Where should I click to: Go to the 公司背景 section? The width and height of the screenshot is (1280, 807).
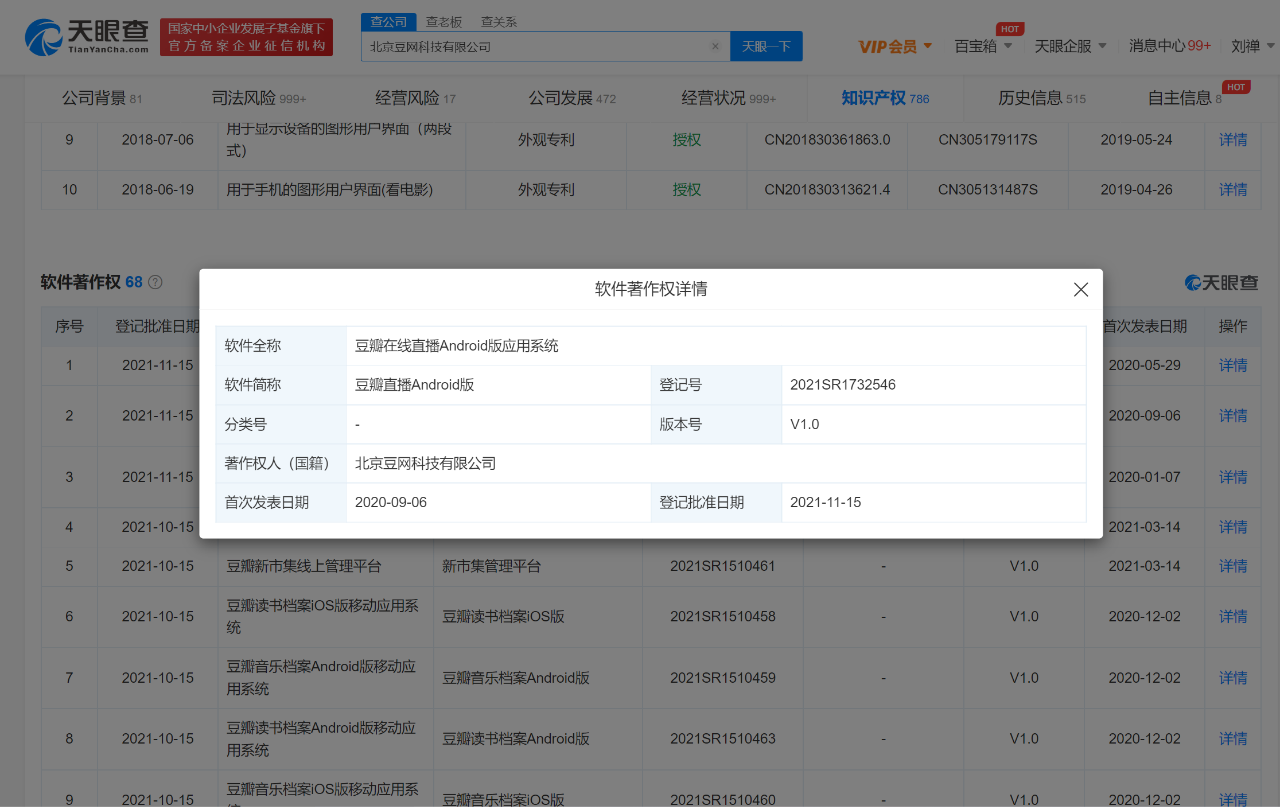[102, 98]
